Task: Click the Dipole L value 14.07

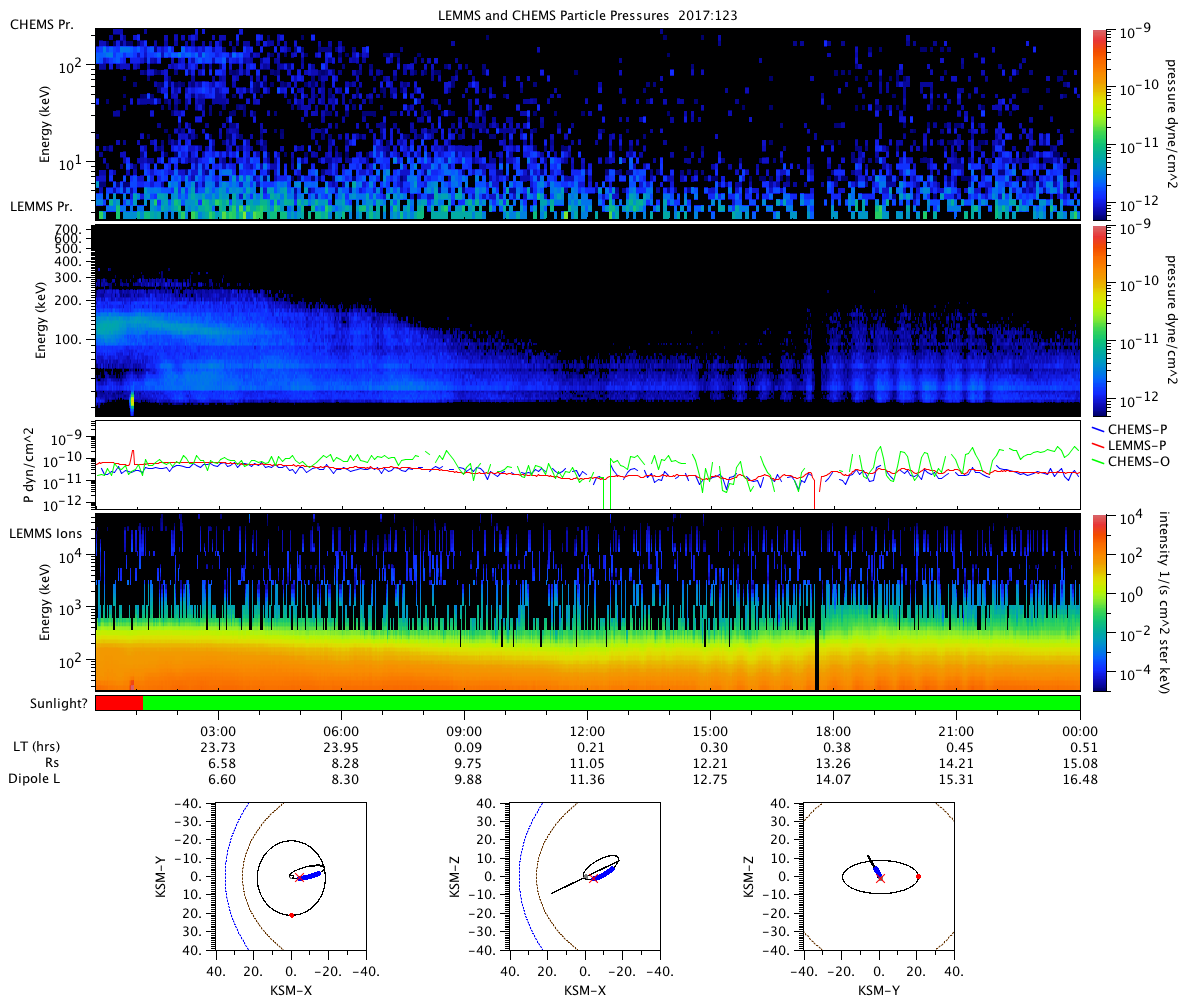Action: pyautogui.click(x=833, y=779)
